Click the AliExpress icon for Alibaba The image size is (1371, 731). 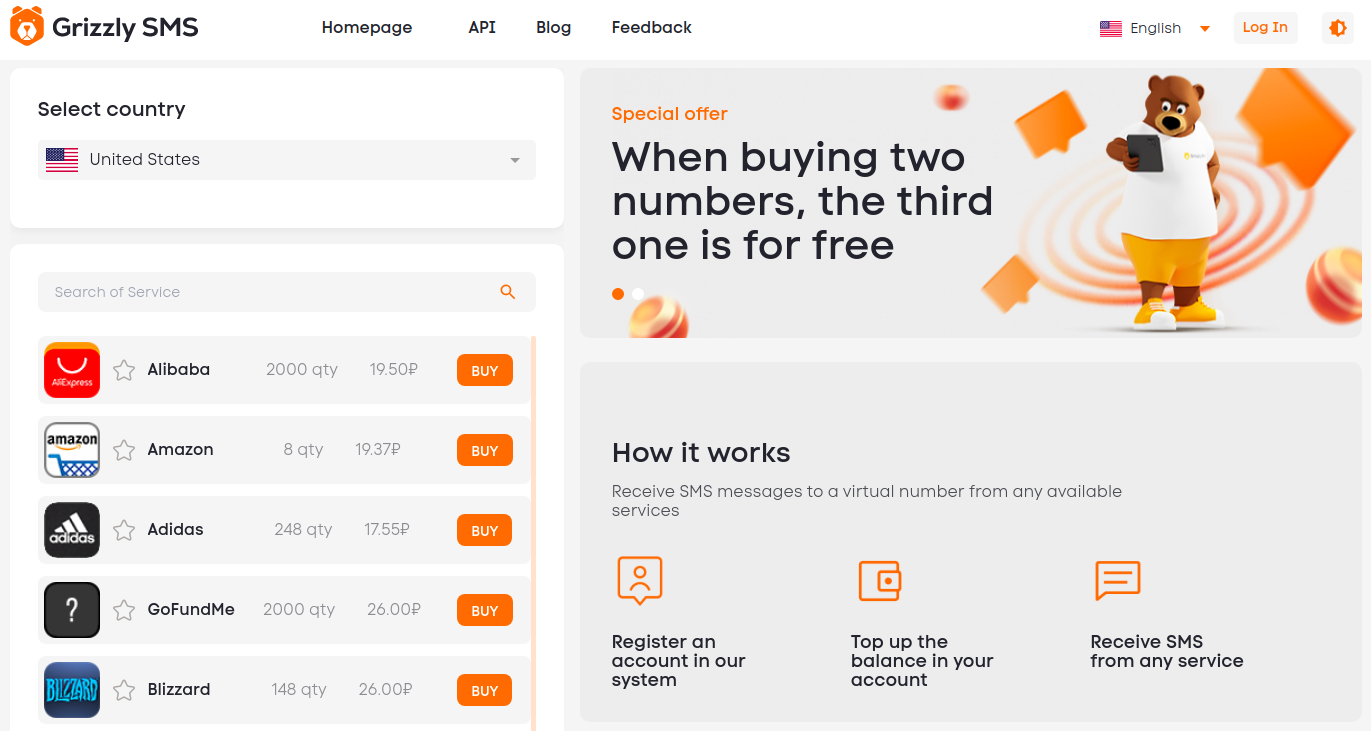point(72,370)
